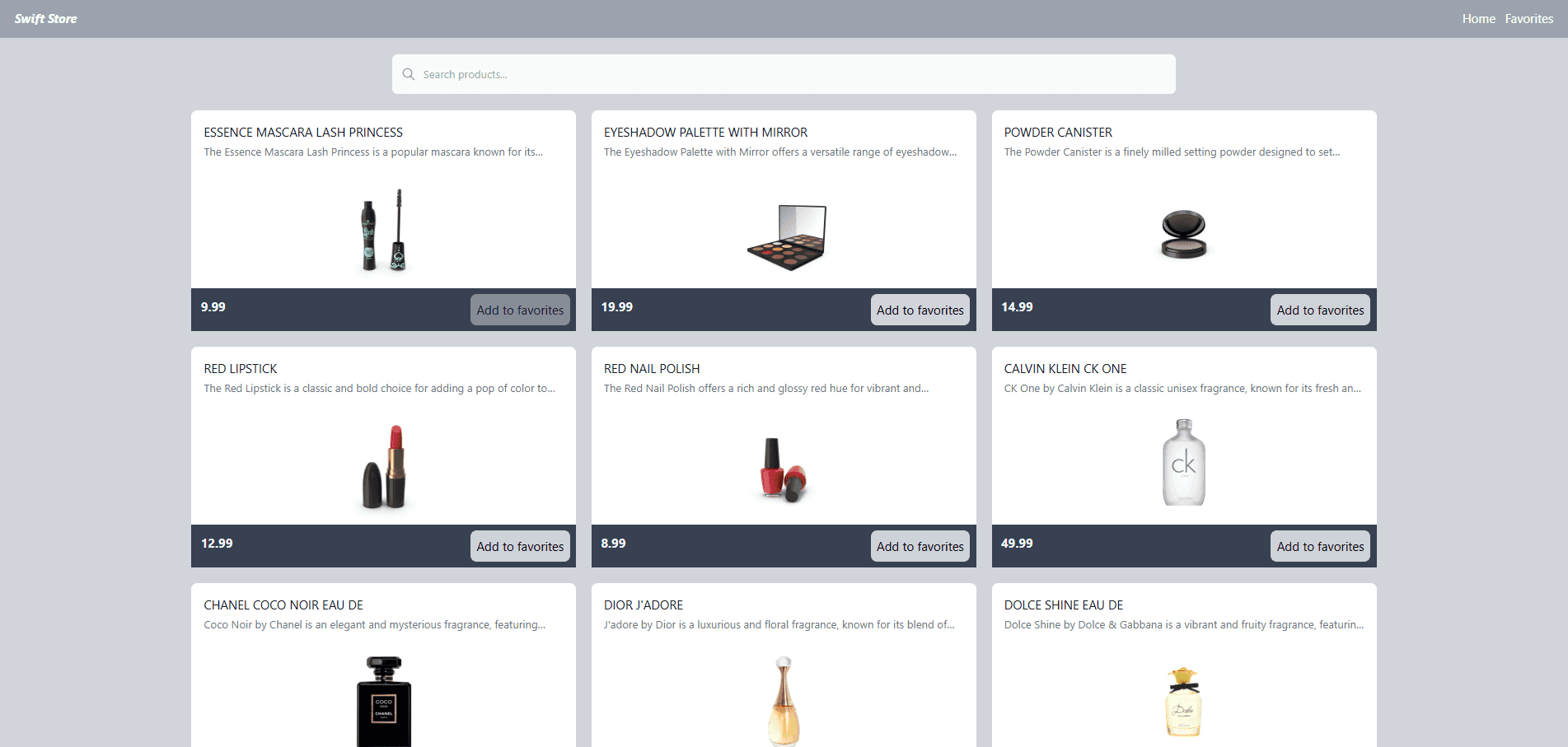The width and height of the screenshot is (1568, 747).
Task: Add Eyeshadow Palette with Mirror to favorites
Action: click(x=920, y=310)
